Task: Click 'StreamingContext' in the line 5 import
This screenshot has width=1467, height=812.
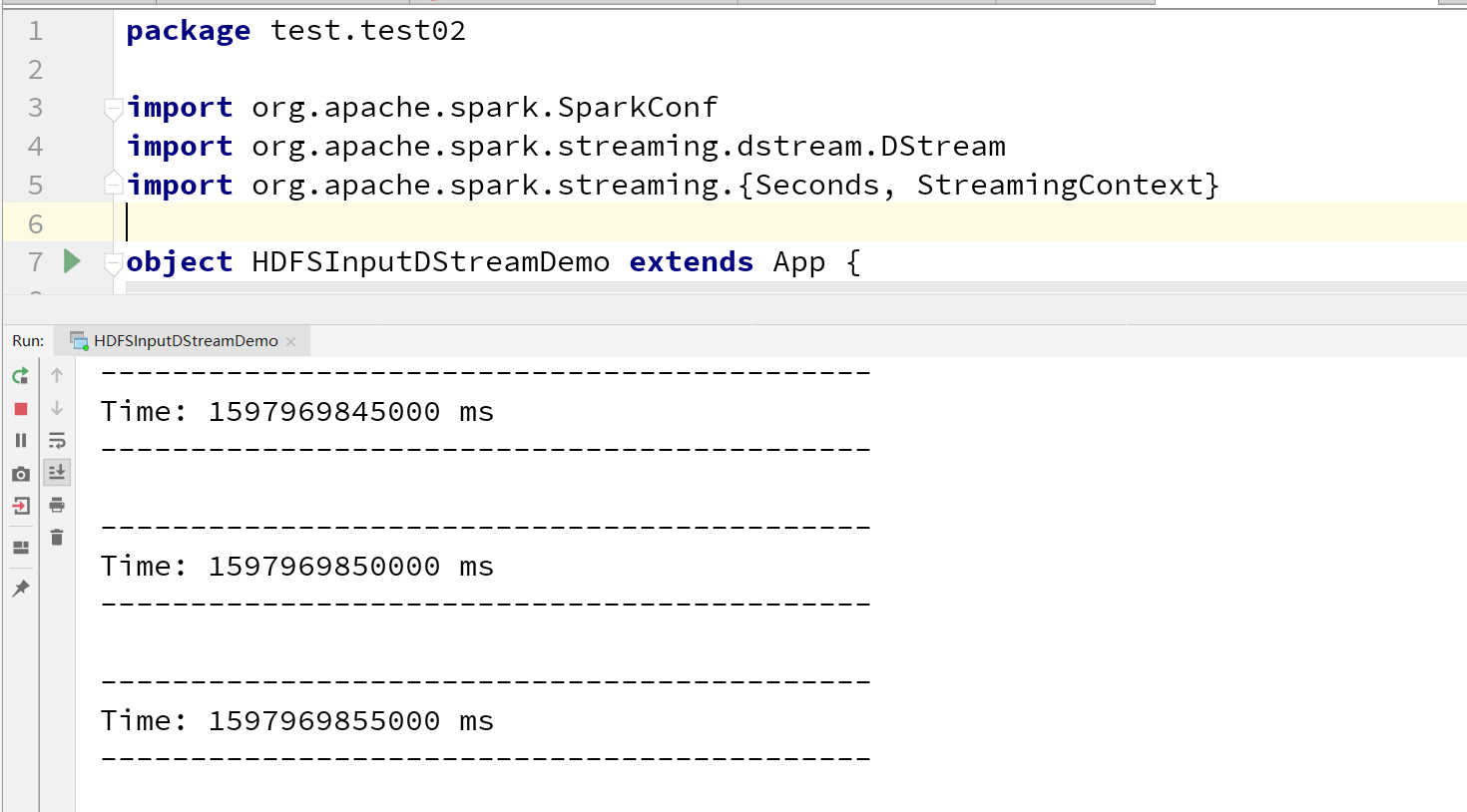Action: point(1061,185)
